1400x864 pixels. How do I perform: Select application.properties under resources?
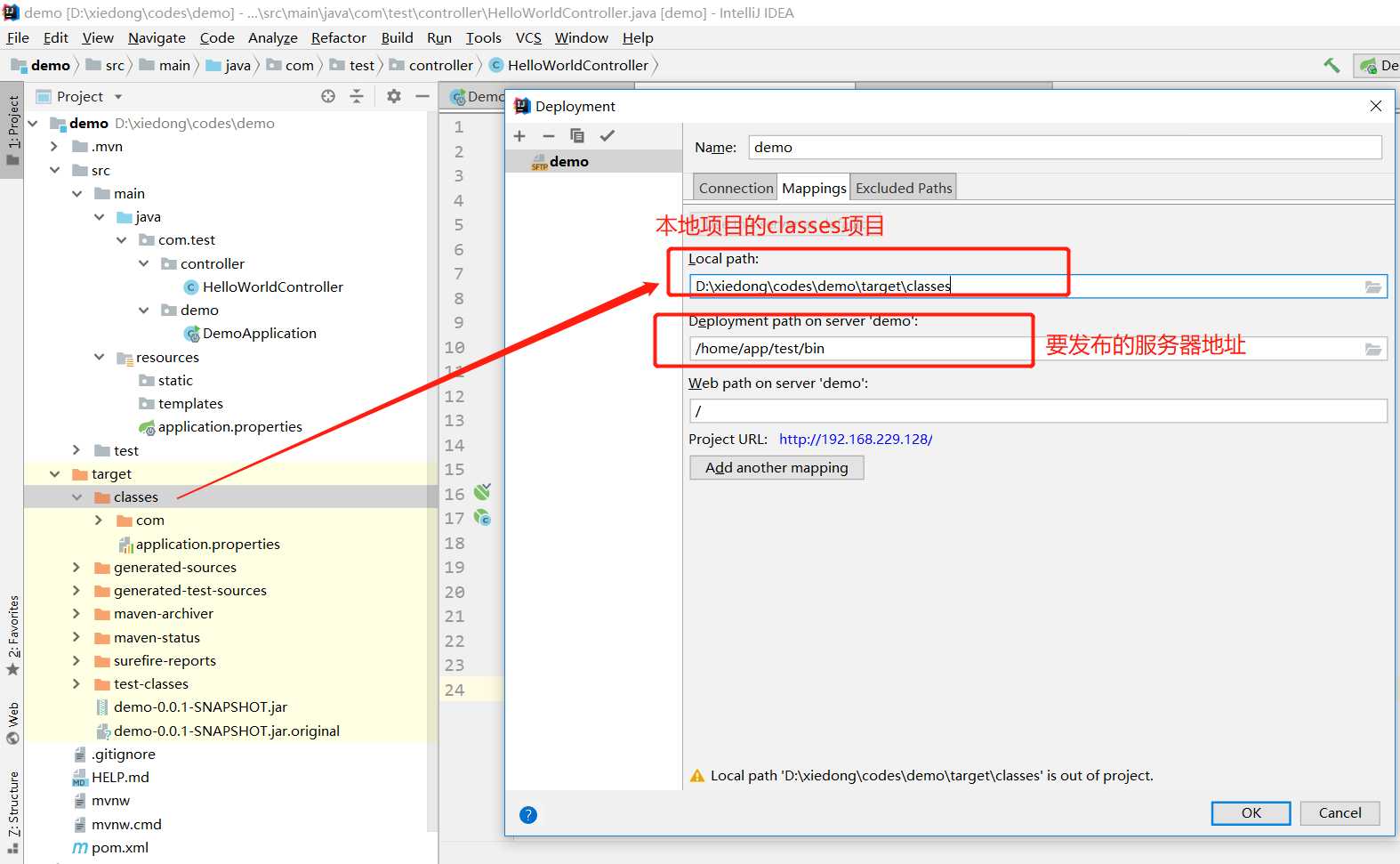pyautogui.click(x=229, y=426)
